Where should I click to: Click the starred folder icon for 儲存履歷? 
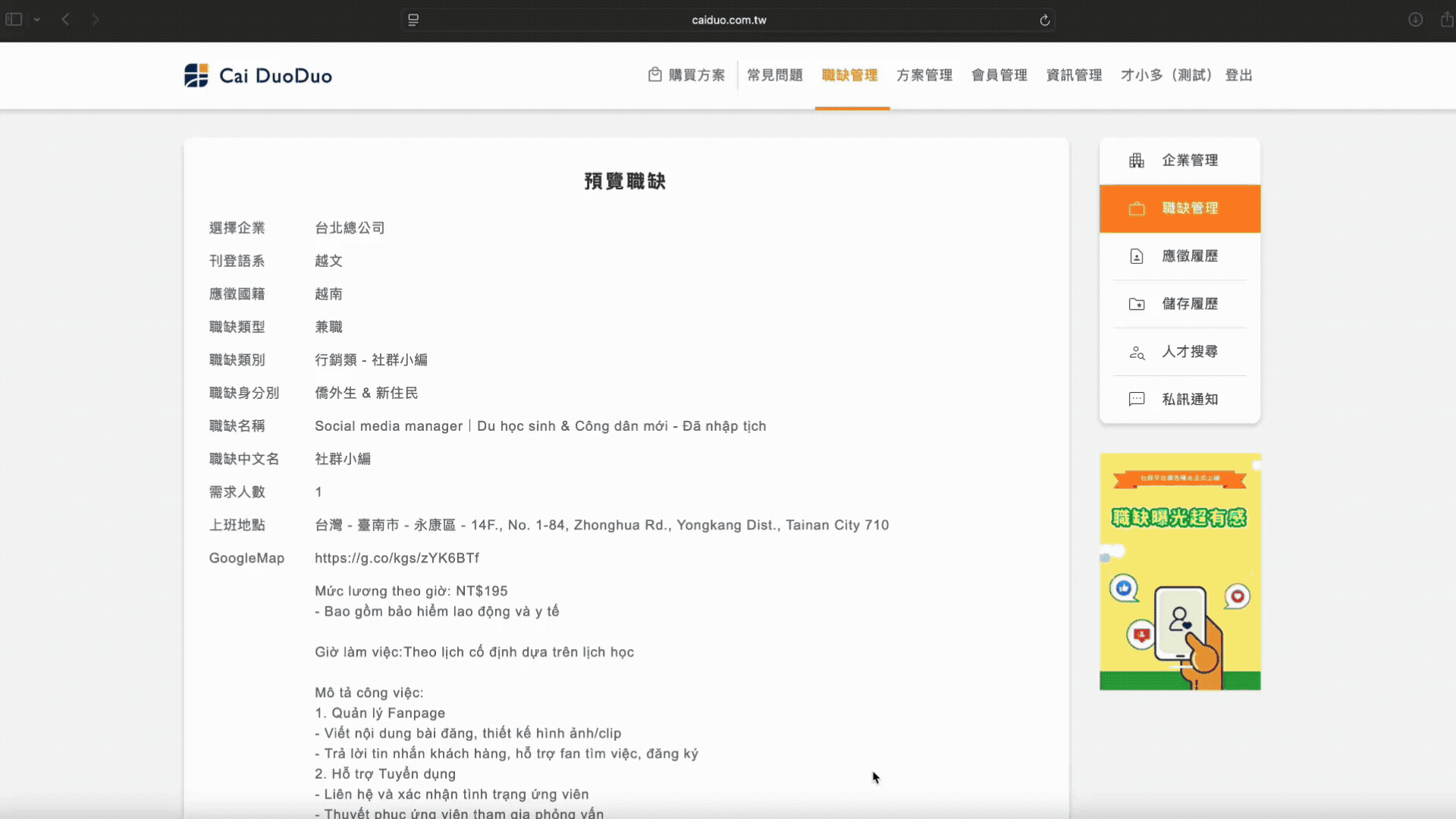tap(1136, 304)
